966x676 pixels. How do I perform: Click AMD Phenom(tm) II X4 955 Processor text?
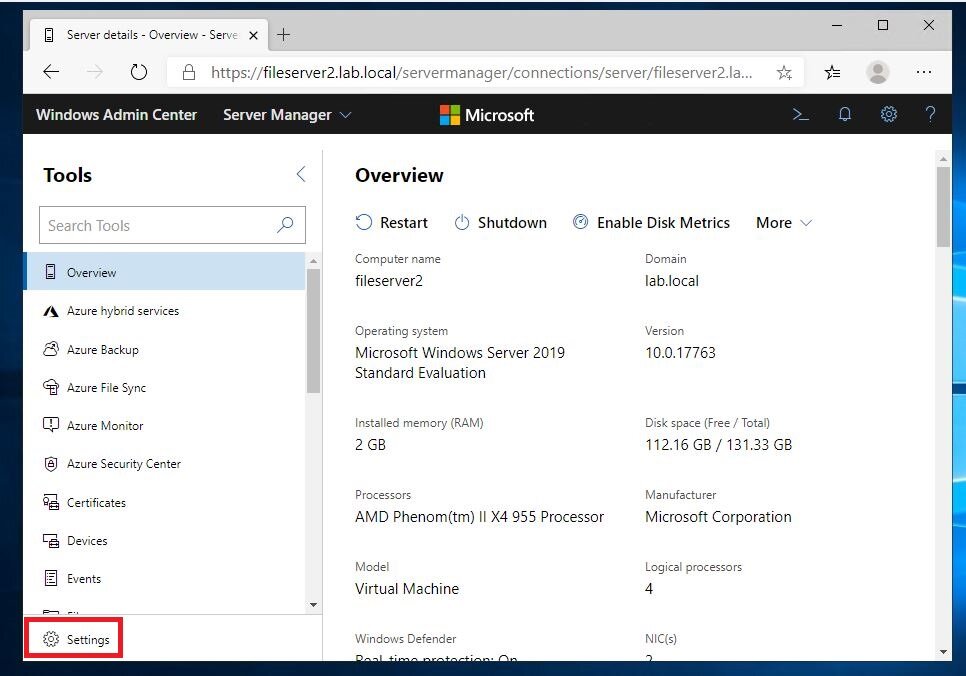point(479,516)
